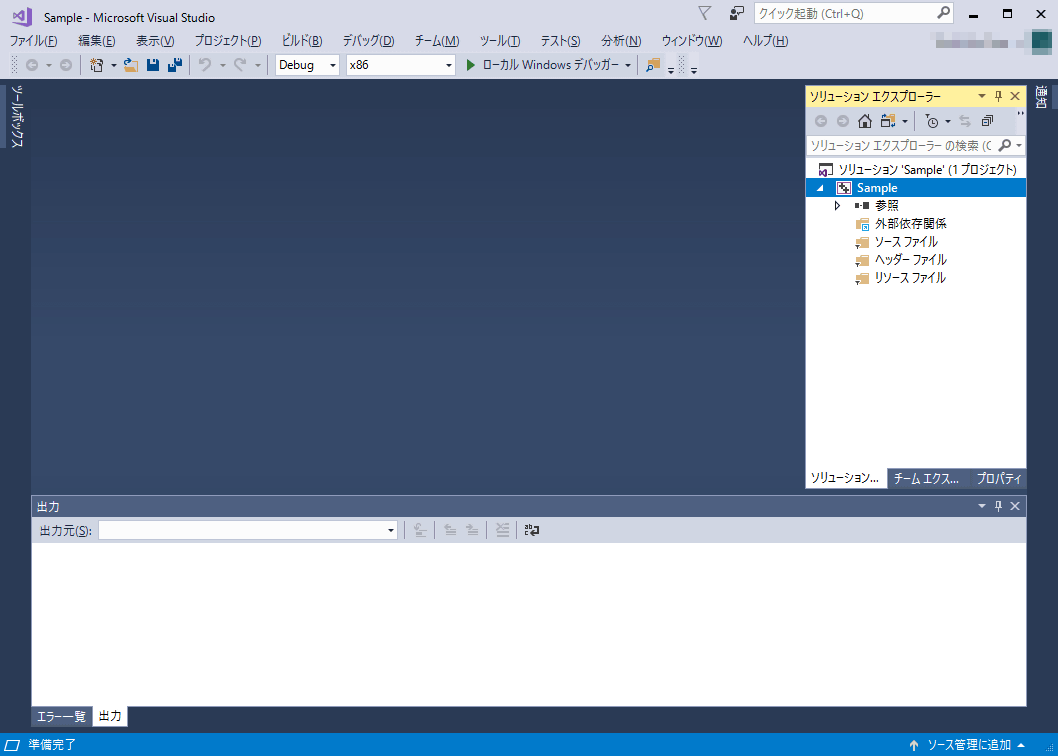This screenshot has height=756, width=1058.
Task: Close the output panel (出力)
Action: point(1015,506)
